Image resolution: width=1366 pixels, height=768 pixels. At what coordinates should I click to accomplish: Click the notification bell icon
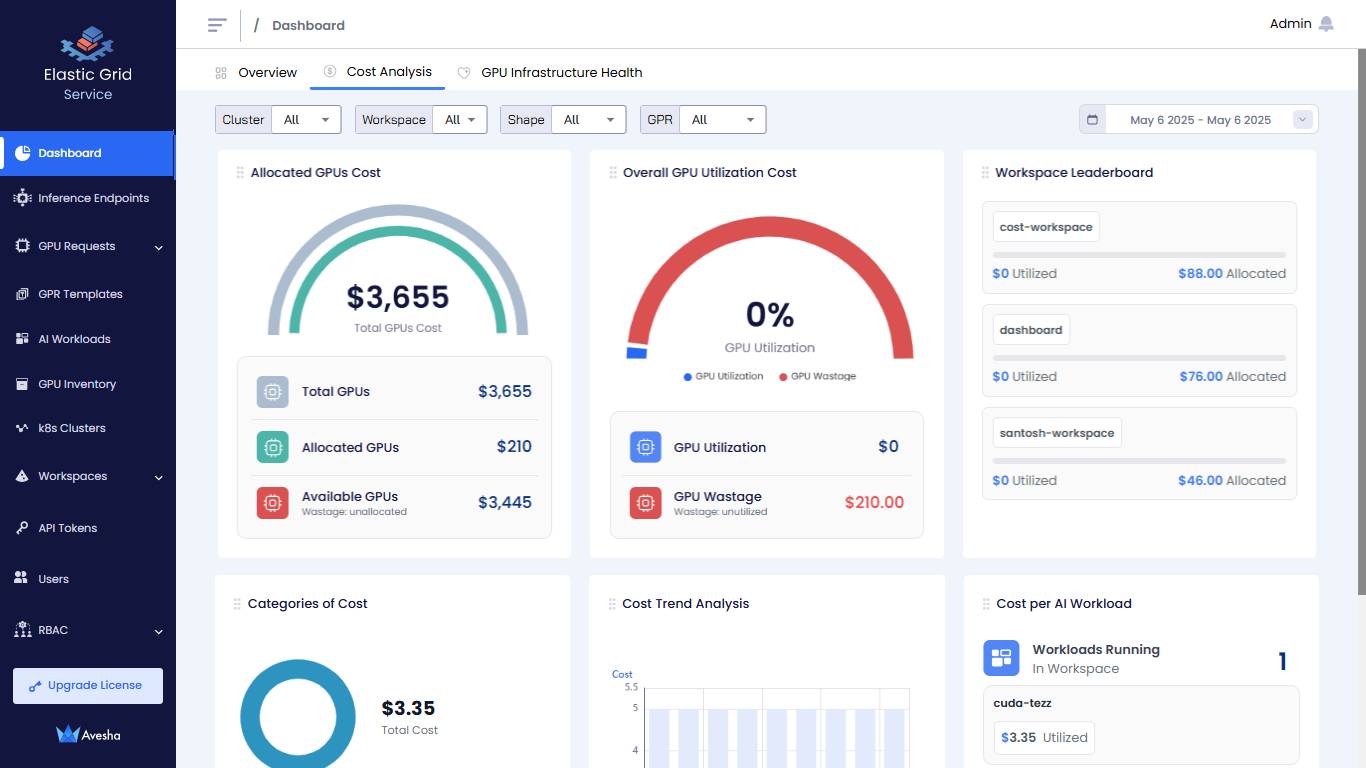(1326, 24)
